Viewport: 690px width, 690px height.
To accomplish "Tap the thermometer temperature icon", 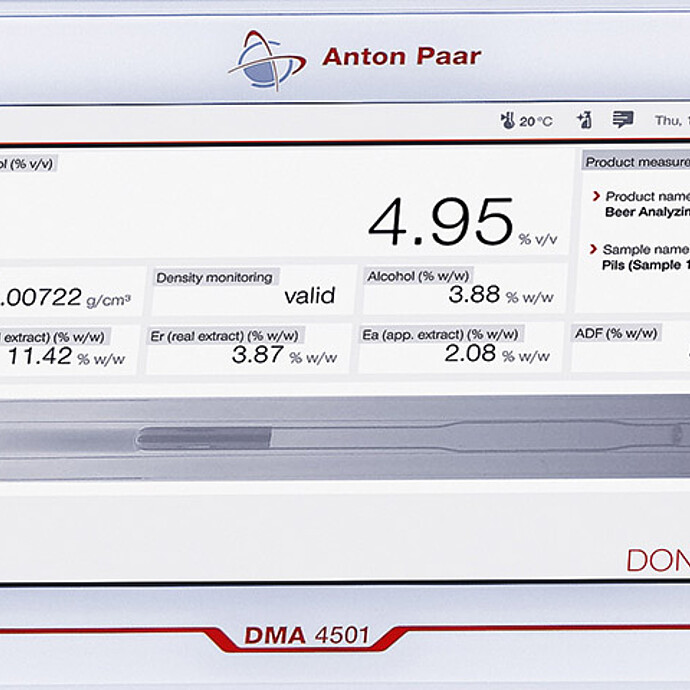I will pyautogui.click(x=507, y=121).
